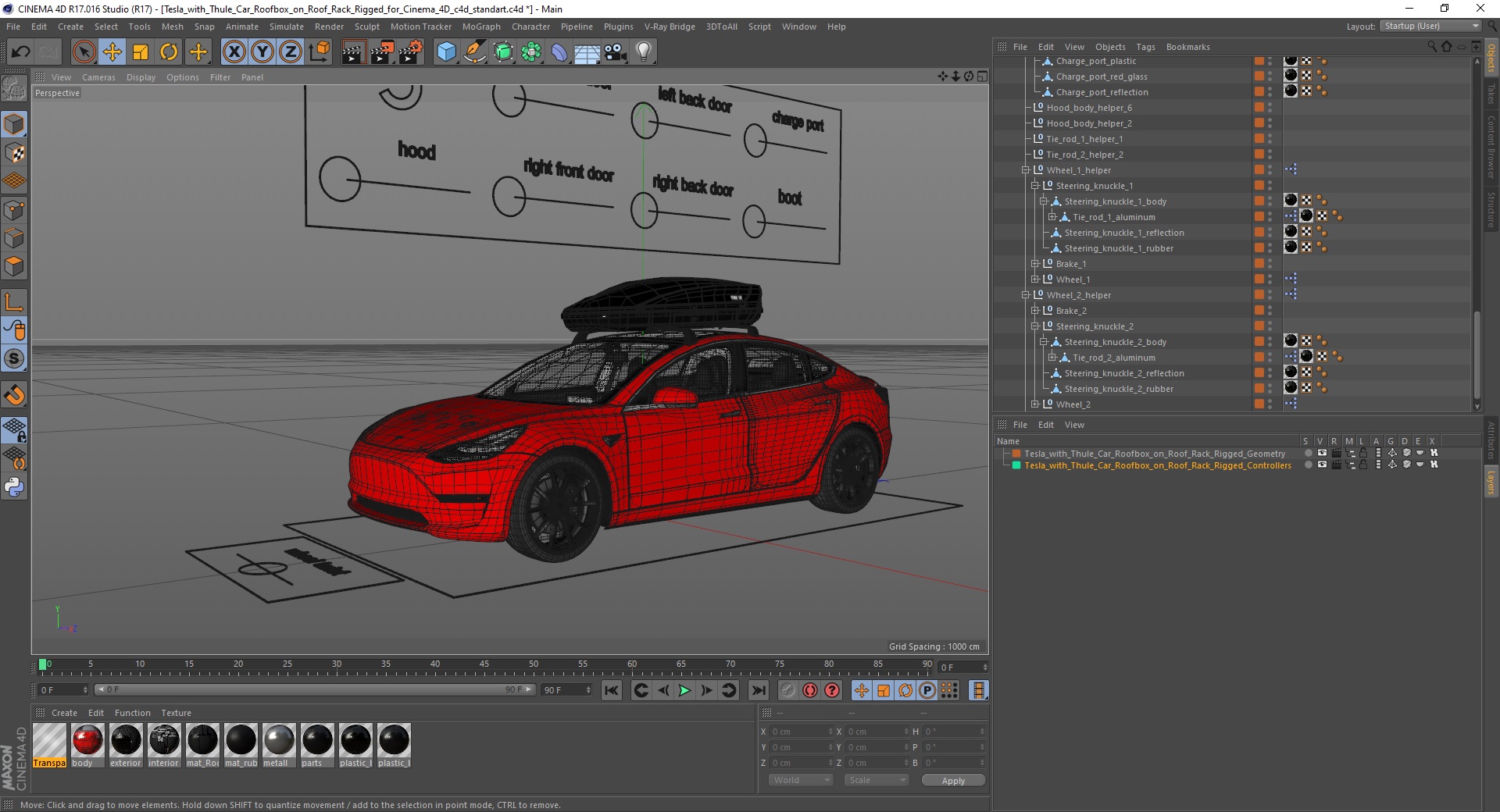Screen dimensions: 1500x812
Task: Open the World coordinate dropdown
Action: pos(801,780)
